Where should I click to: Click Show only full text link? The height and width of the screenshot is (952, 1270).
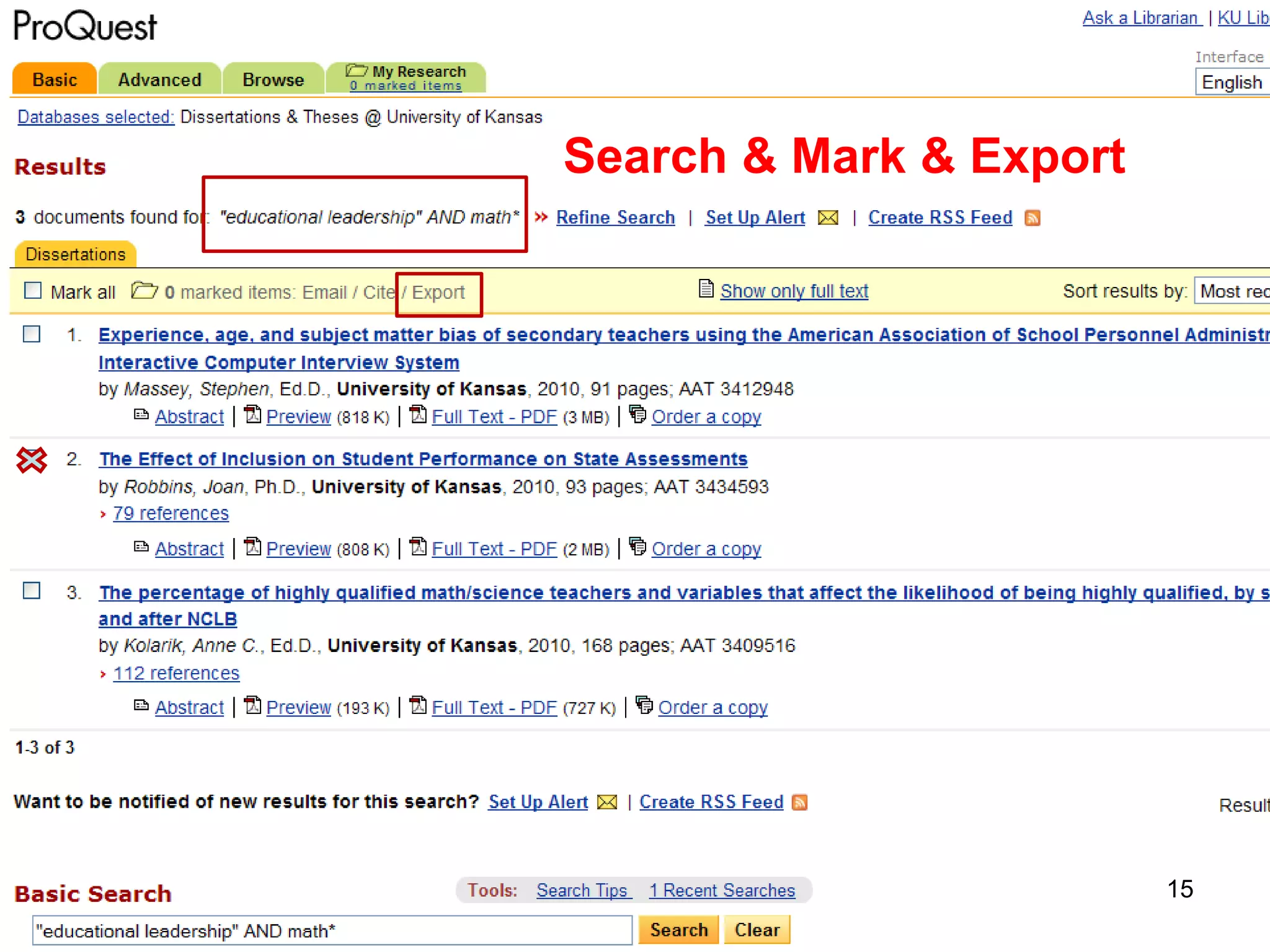coord(794,291)
